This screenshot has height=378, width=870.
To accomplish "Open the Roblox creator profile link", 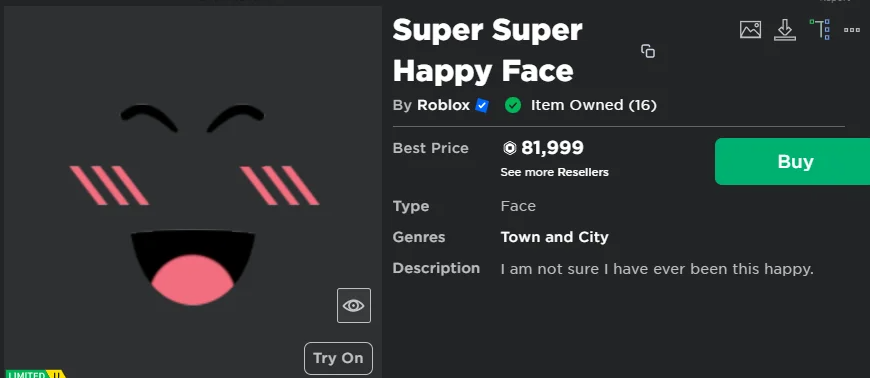I will click(443, 105).
